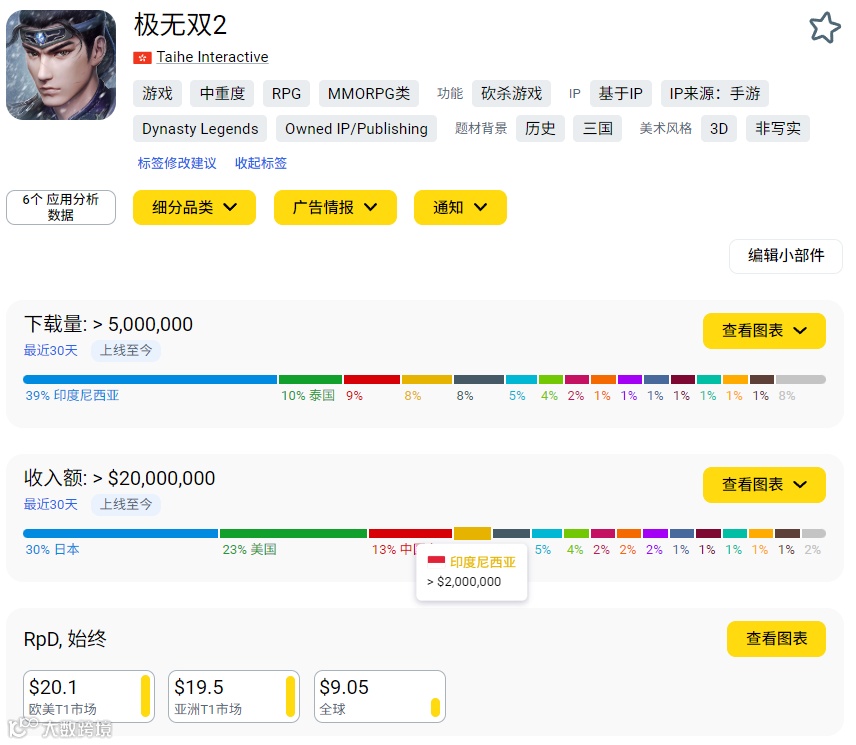Screen dimensions: 856x745
Task: Open 查看图表 dropdown in revenue section
Action: coord(764,484)
